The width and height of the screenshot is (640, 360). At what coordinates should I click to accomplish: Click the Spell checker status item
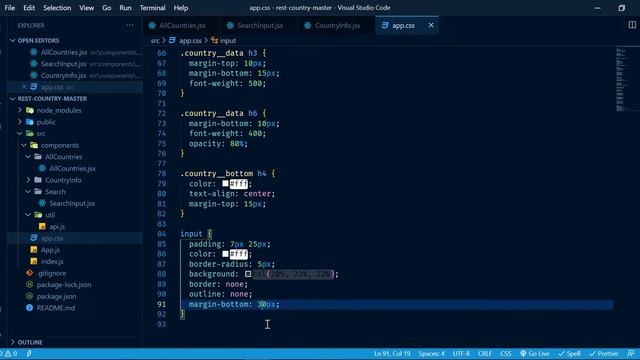[x=569, y=354]
